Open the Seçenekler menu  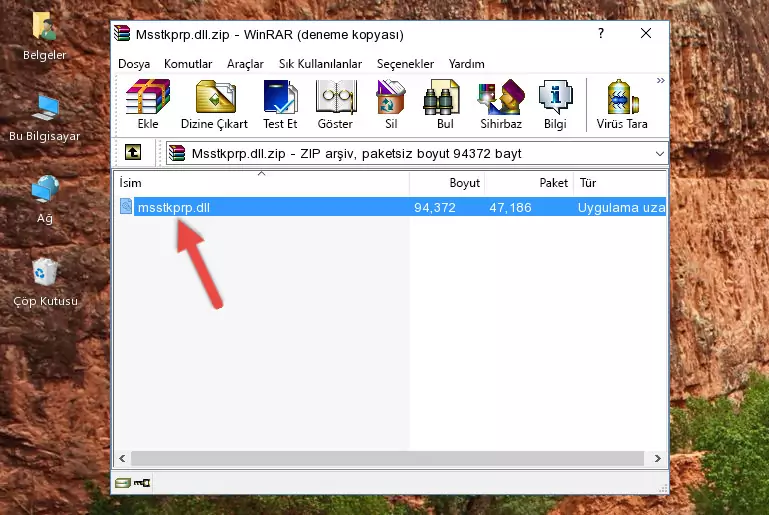[x=405, y=64]
